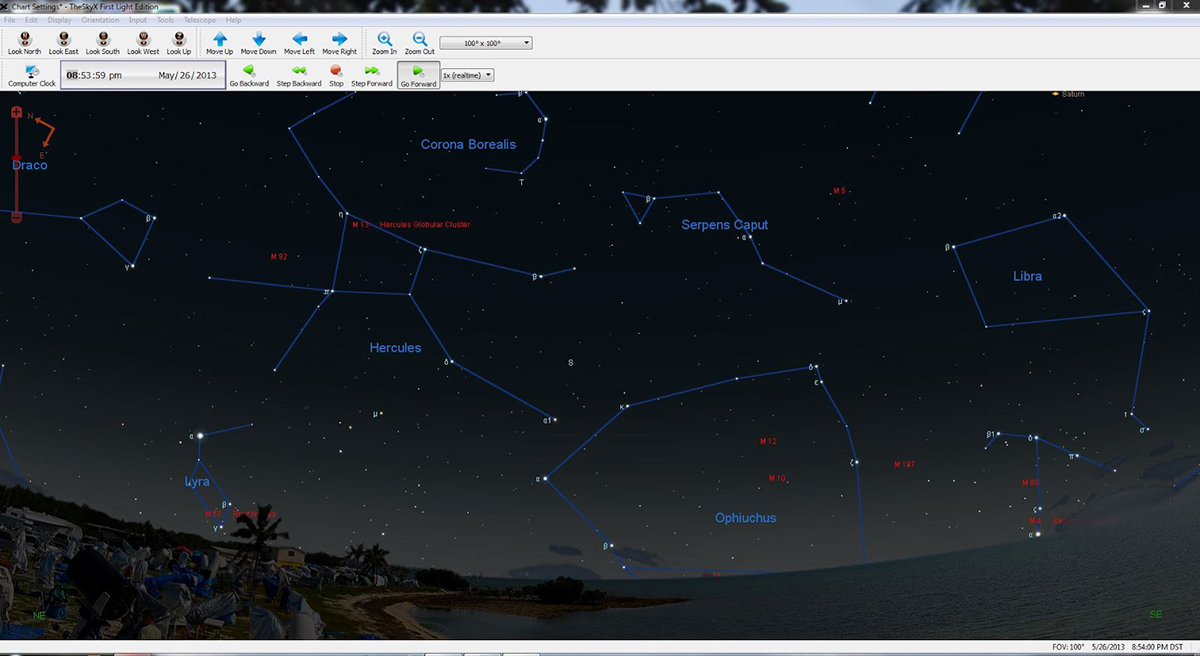Zoom In on the sky chart

point(384,42)
